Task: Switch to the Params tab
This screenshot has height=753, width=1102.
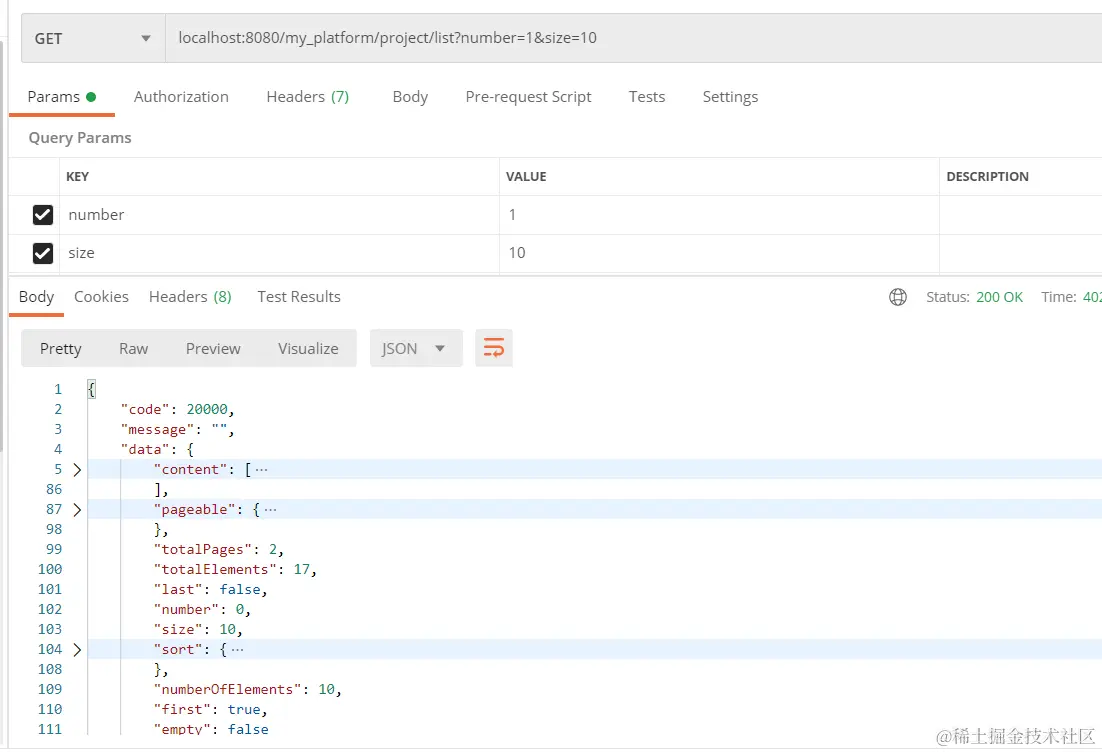Action: click(61, 97)
